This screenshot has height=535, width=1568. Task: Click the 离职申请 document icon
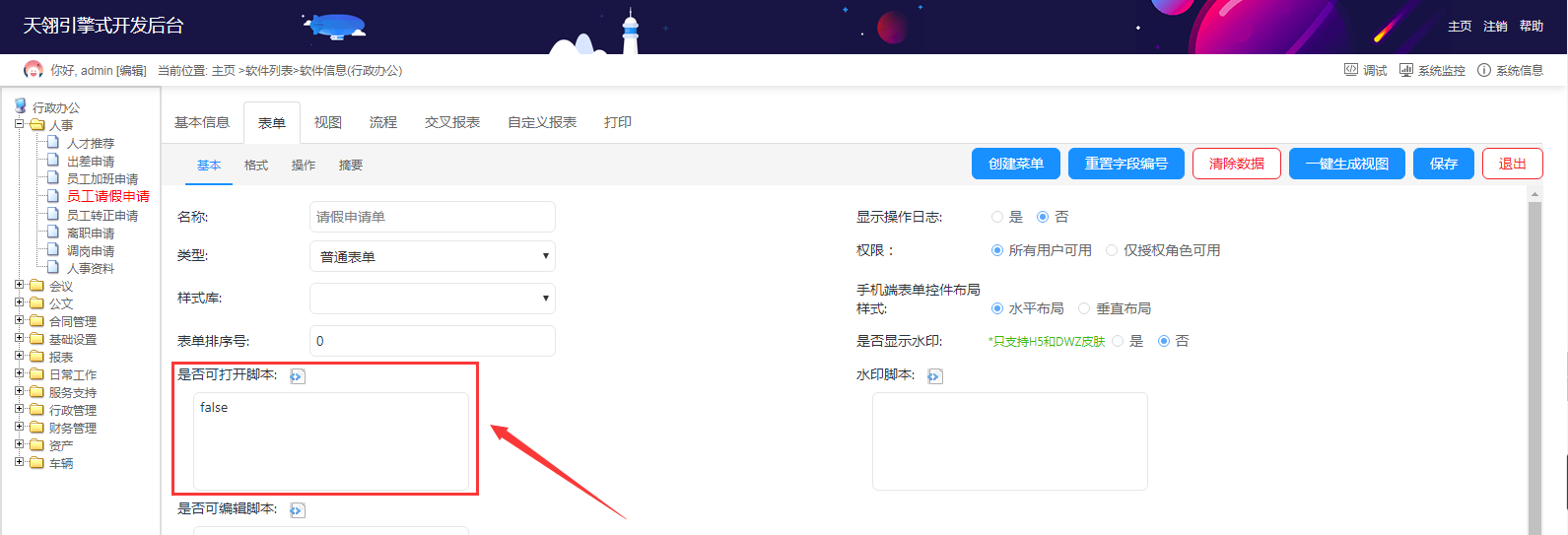click(x=54, y=233)
